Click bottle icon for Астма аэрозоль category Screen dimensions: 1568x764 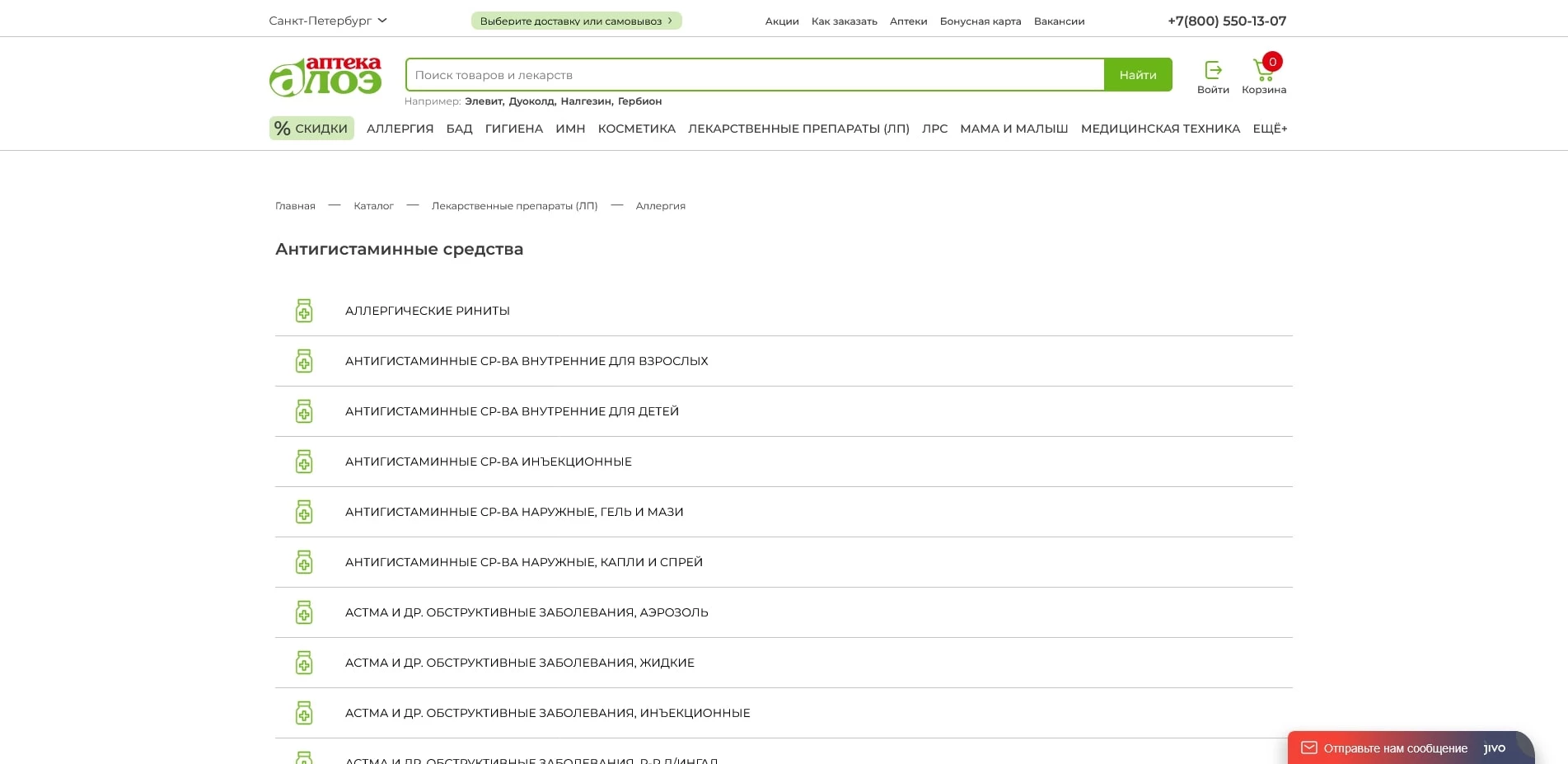tap(304, 612)
